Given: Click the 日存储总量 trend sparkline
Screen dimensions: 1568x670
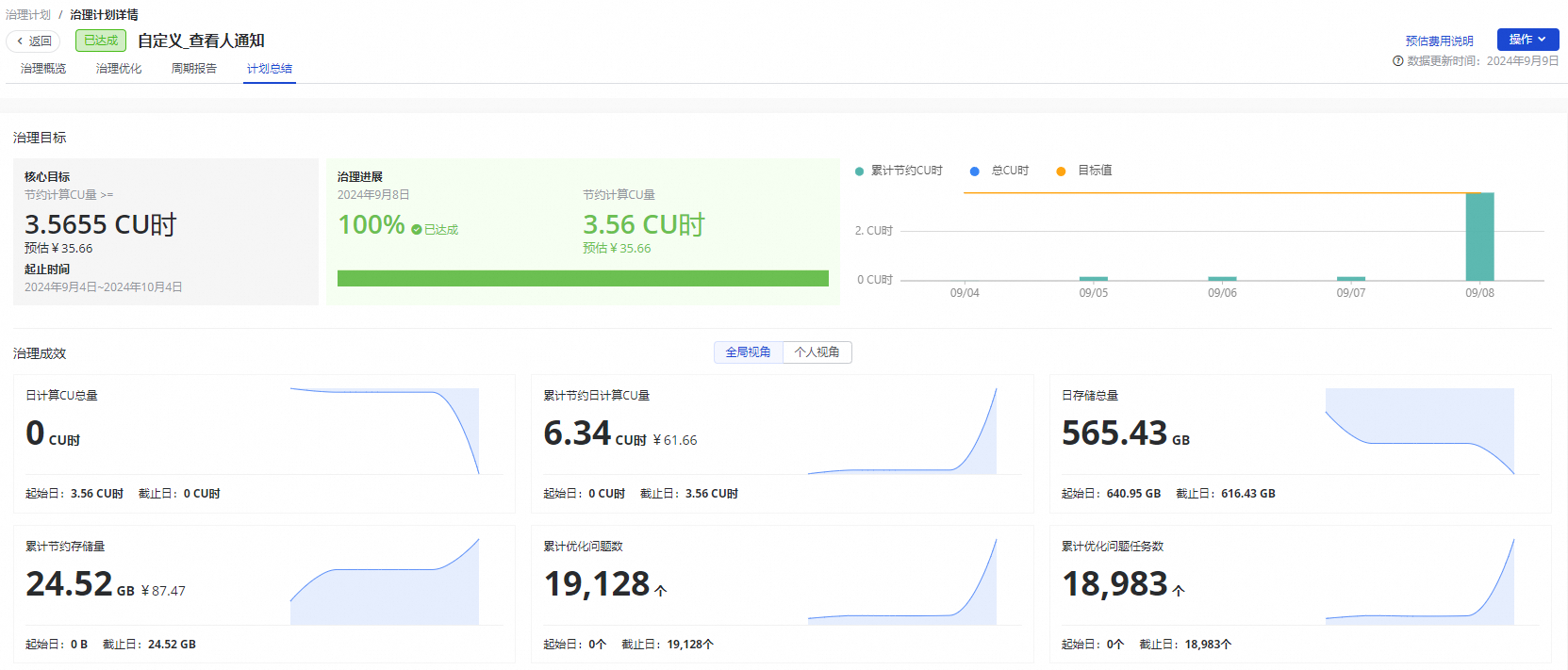Looking at the screenshot, I should click(1420, 431).
